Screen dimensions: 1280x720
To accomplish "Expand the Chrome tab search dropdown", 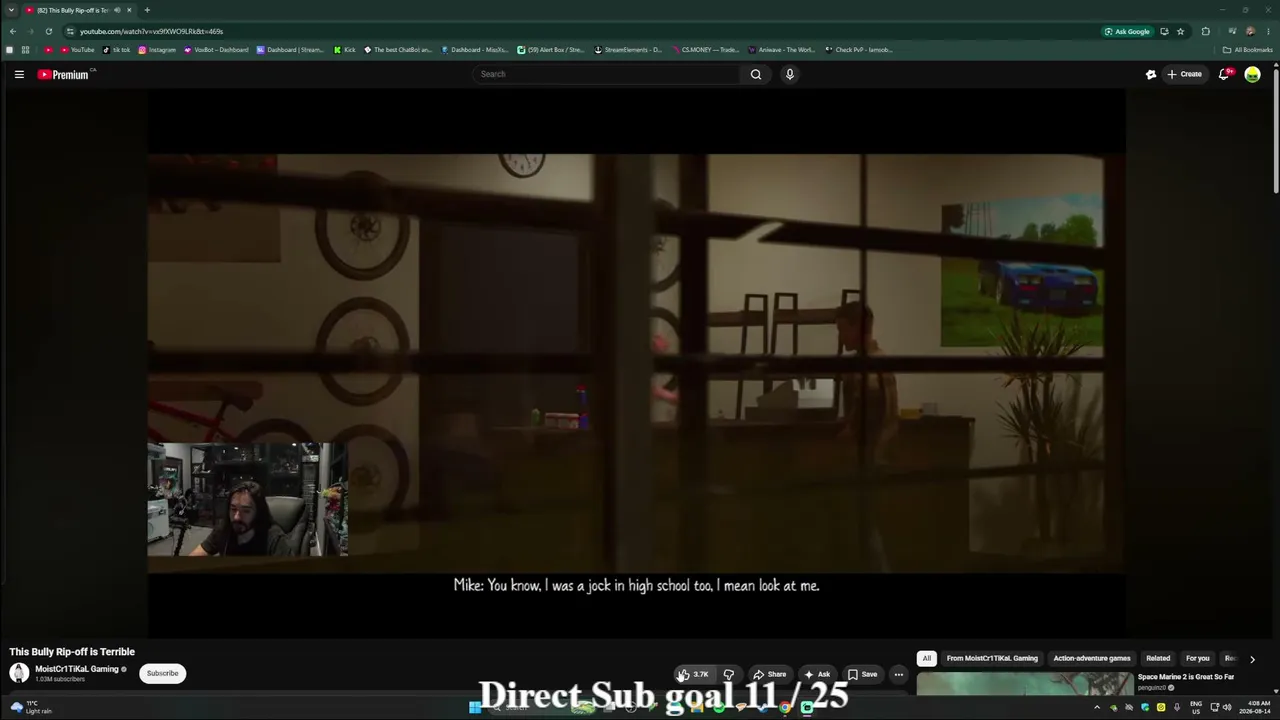I will [x=10, y=10].
